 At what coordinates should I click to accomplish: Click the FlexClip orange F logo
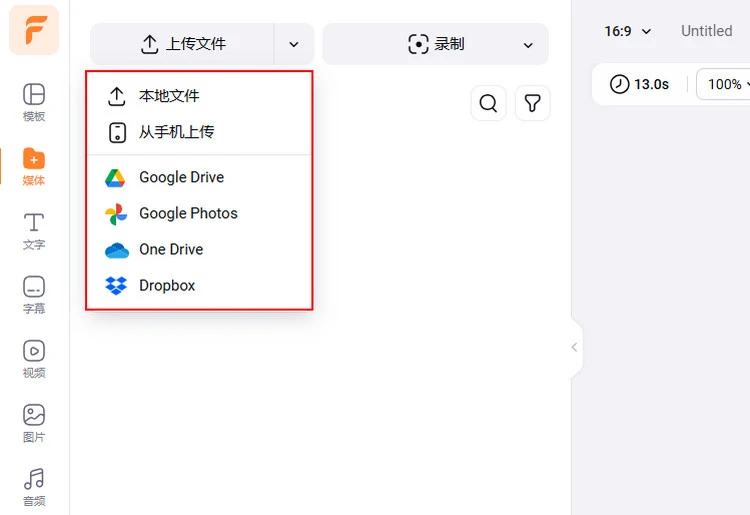[x=34, y=30]
